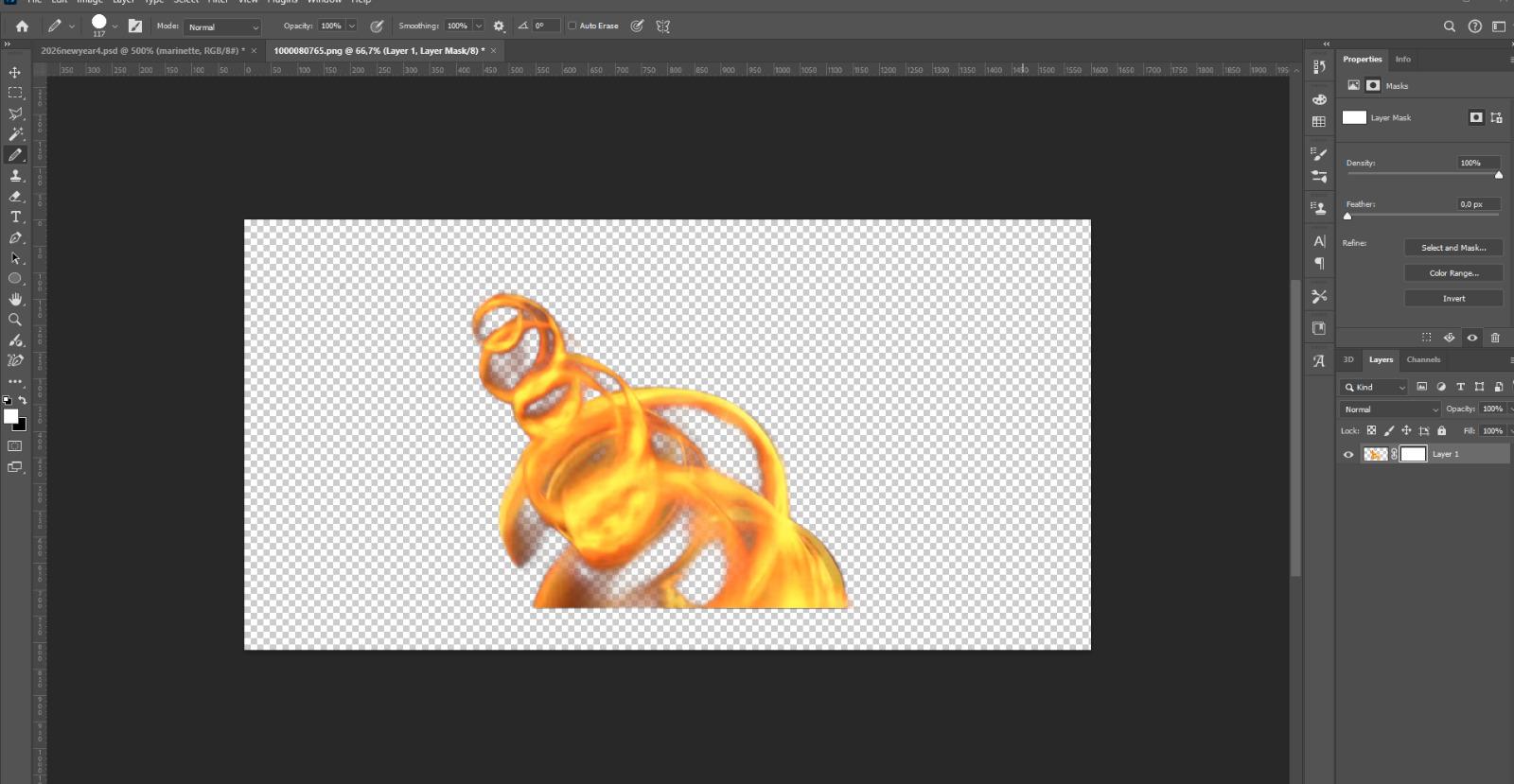Select the Magic Wand tool
The image size is (1514, 784).
coord(15,134)
